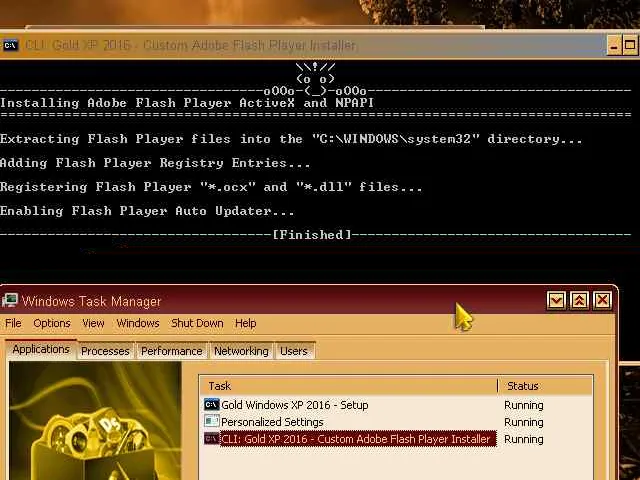Switch to the Processes tab
Screen dimensions: 640x480
point(105,351)
